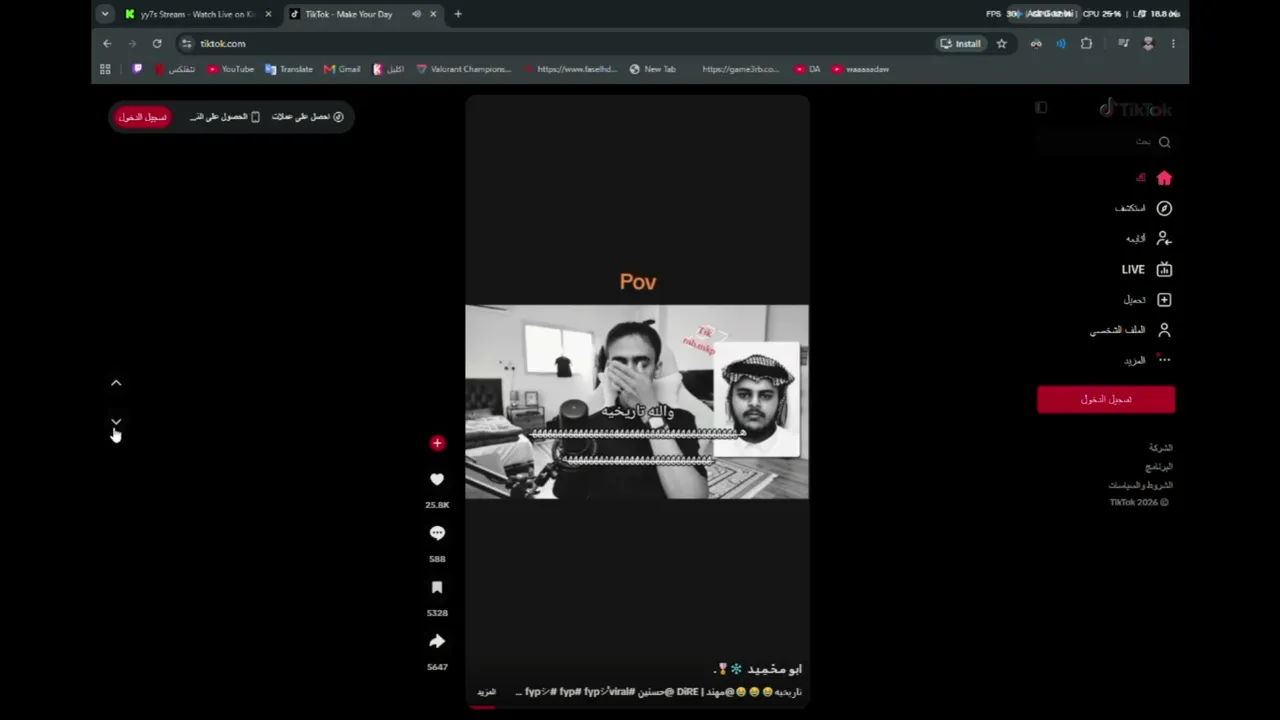View site information icon in address bar
This screenshot has width=1280, height=720.
click(x=186, y=43)
